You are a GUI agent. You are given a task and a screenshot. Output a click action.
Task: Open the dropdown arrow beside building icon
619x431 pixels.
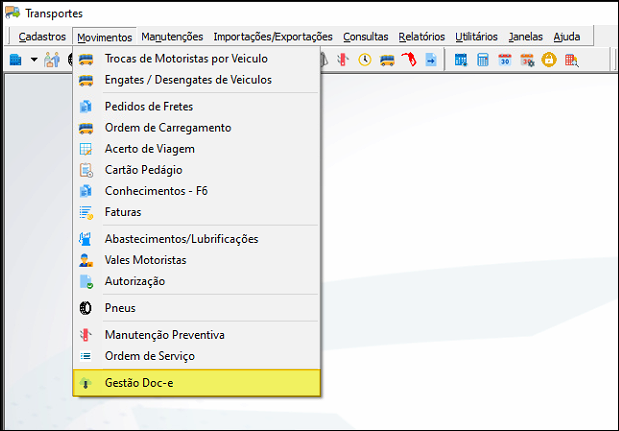click(x=34, y=60)
